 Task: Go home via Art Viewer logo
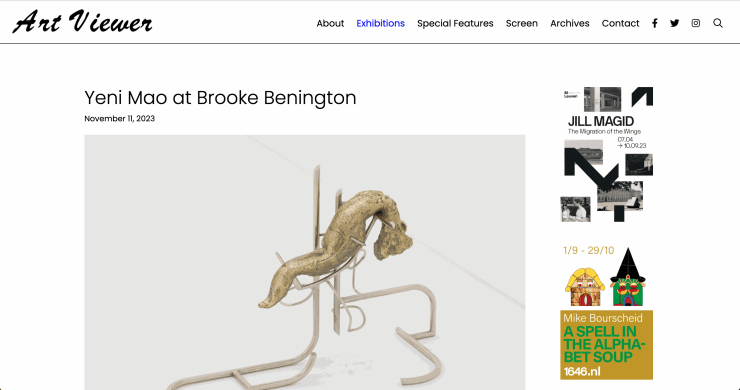click(x=83, y=22)
